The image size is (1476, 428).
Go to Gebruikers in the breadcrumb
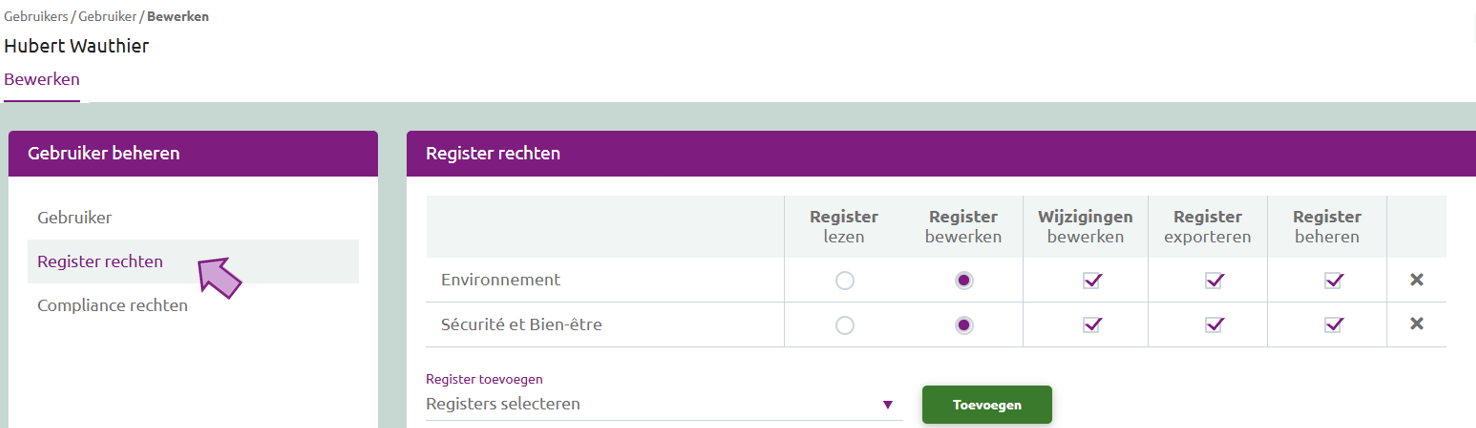point(36,17)
